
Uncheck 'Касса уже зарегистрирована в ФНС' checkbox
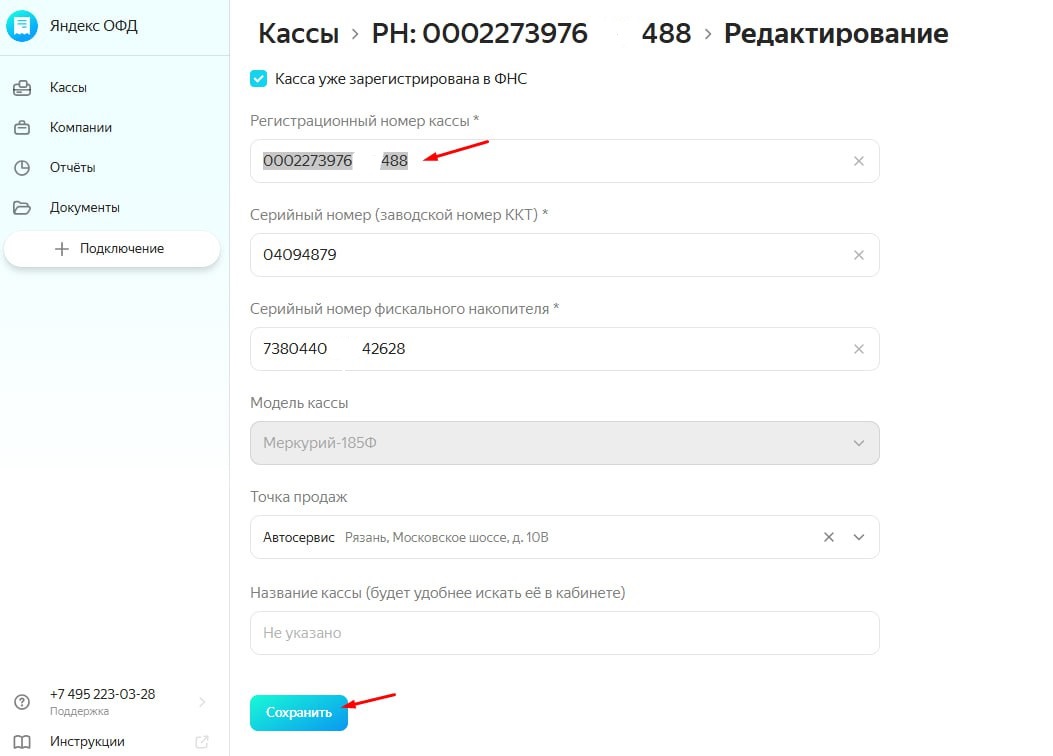coord(259,78)
